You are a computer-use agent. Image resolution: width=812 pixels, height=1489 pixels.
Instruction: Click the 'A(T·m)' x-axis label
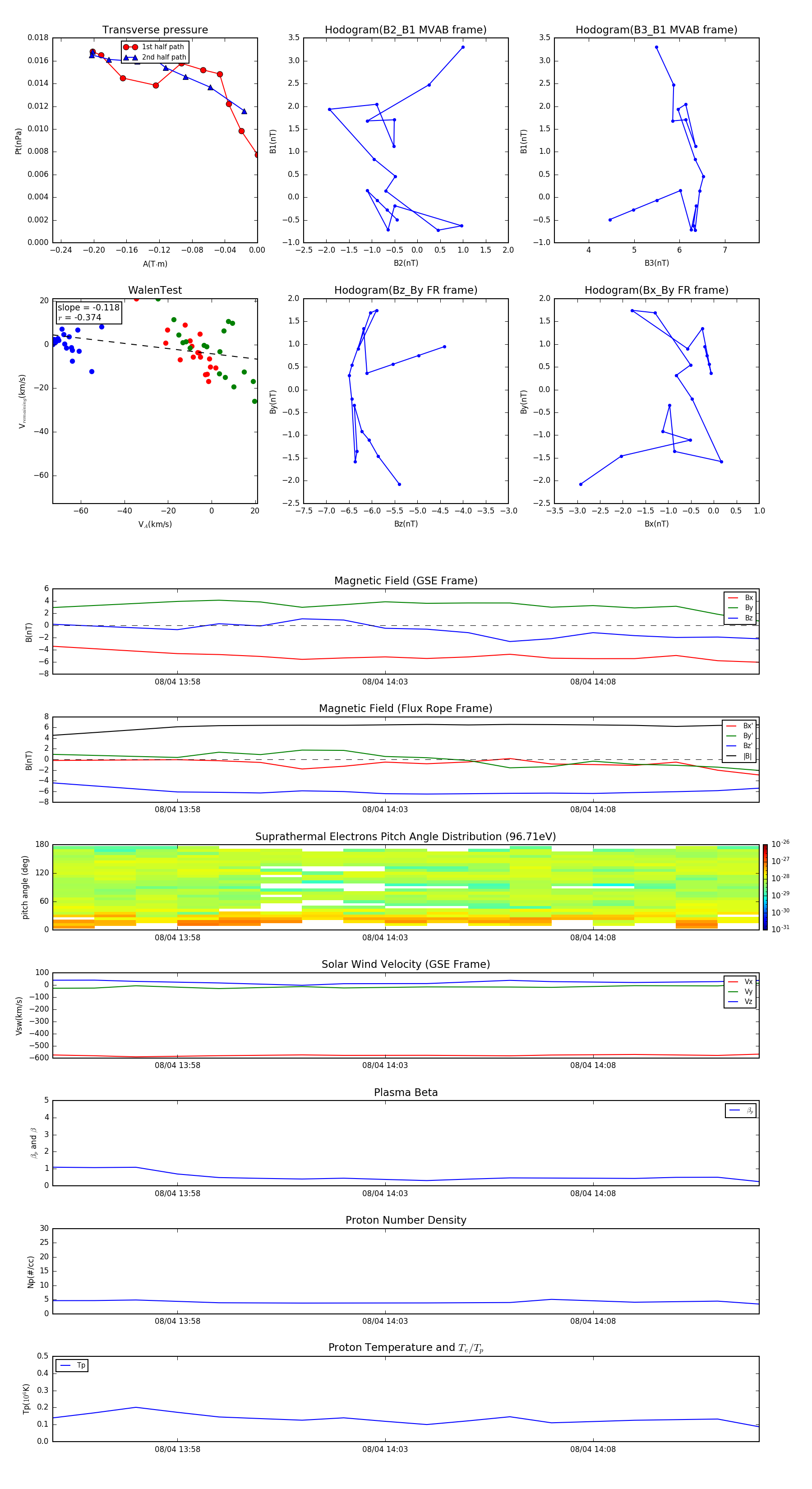(155, 264)
